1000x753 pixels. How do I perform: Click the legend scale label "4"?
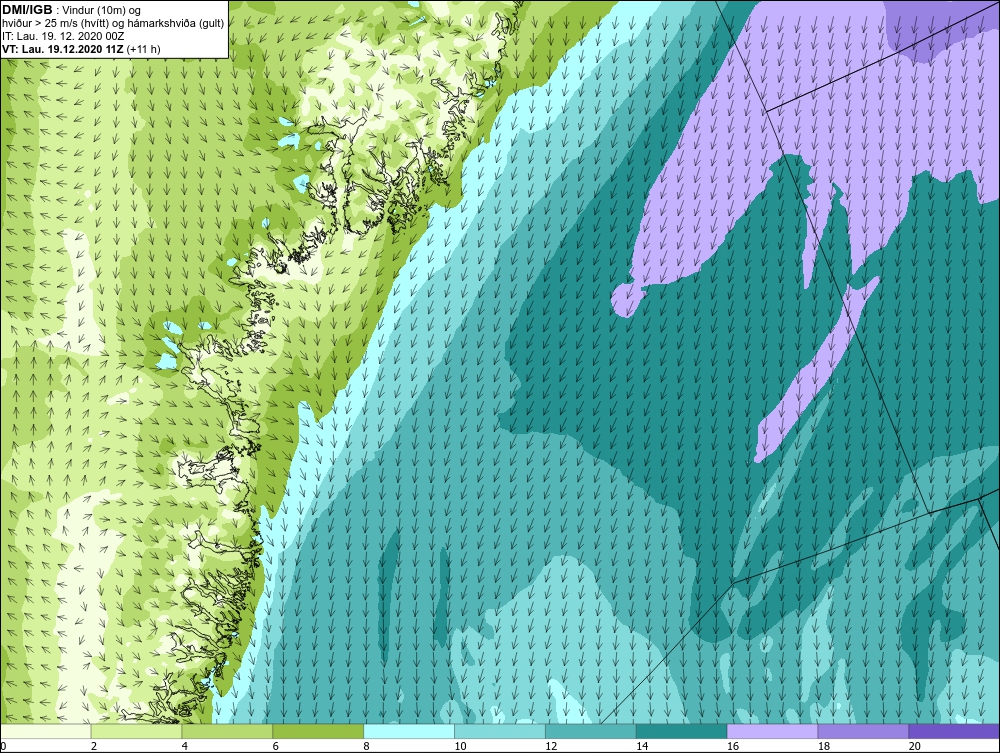(184, 746)
